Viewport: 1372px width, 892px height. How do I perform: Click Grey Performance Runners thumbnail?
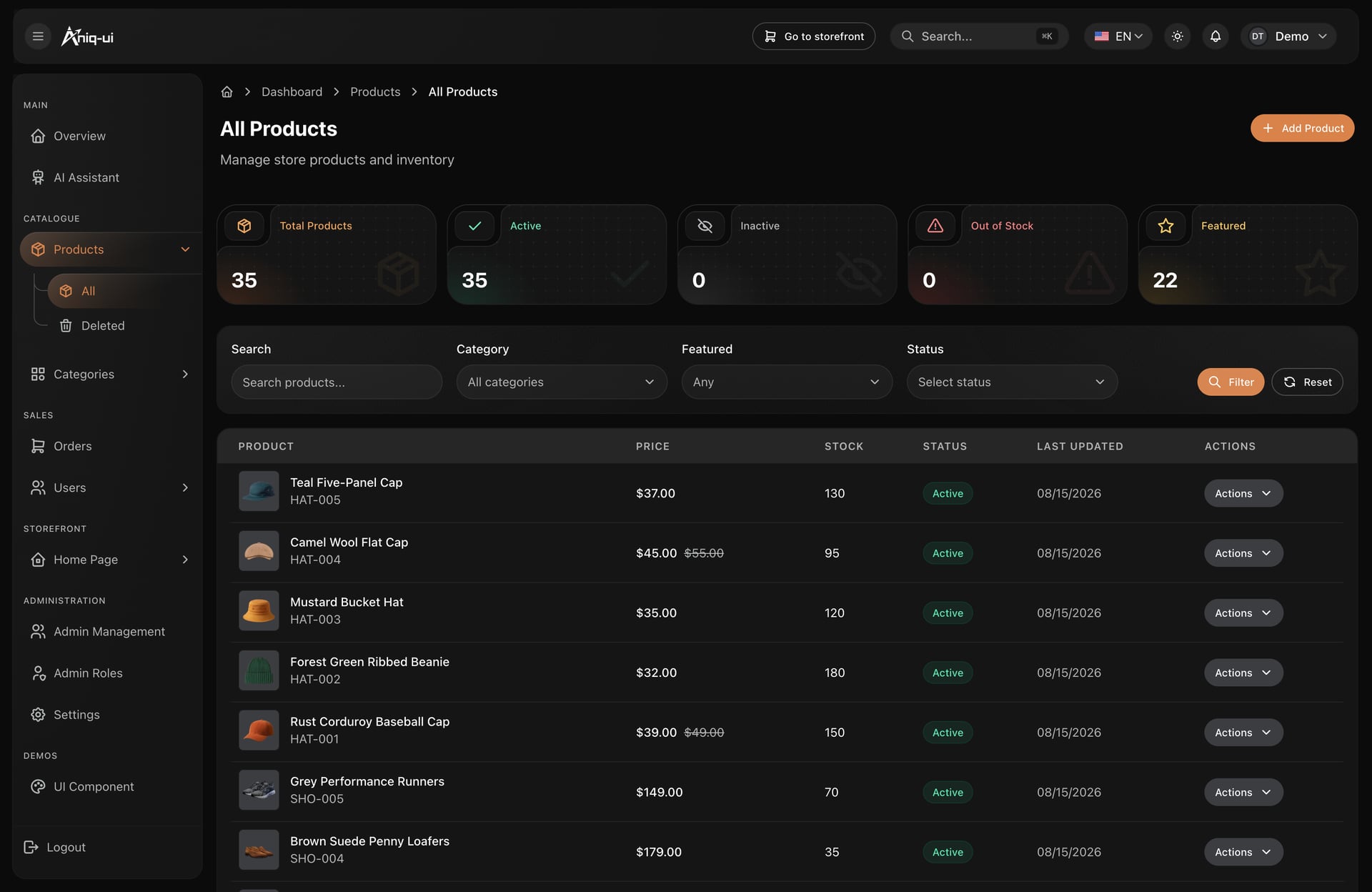[x=259, y=790]
